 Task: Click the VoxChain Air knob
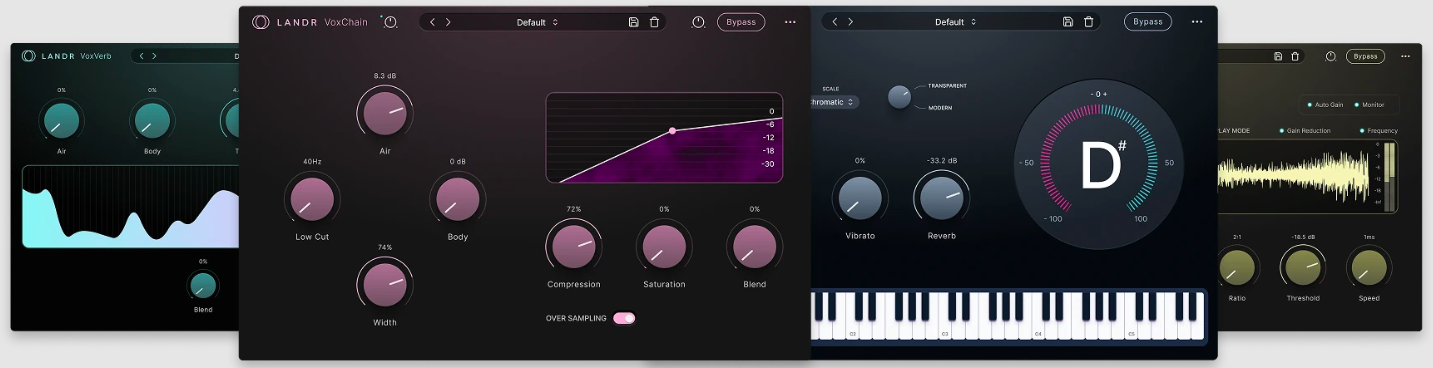point(385,113)
